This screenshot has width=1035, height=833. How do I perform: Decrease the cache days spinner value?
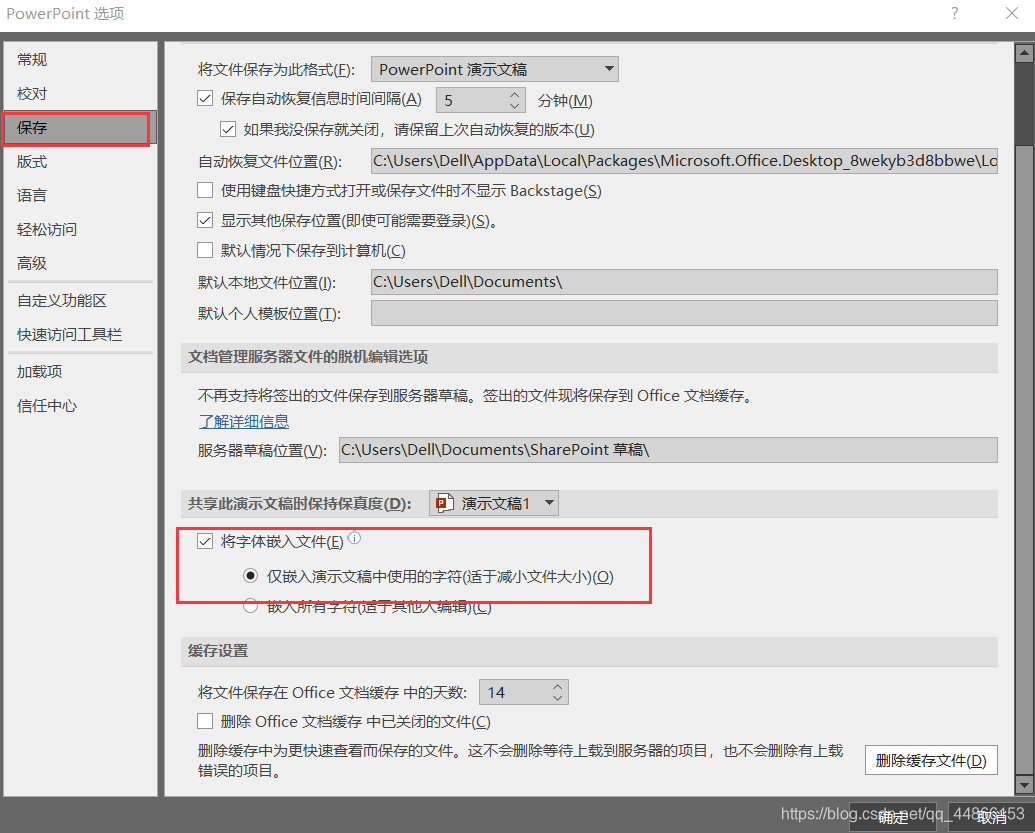tap(558, 698)
